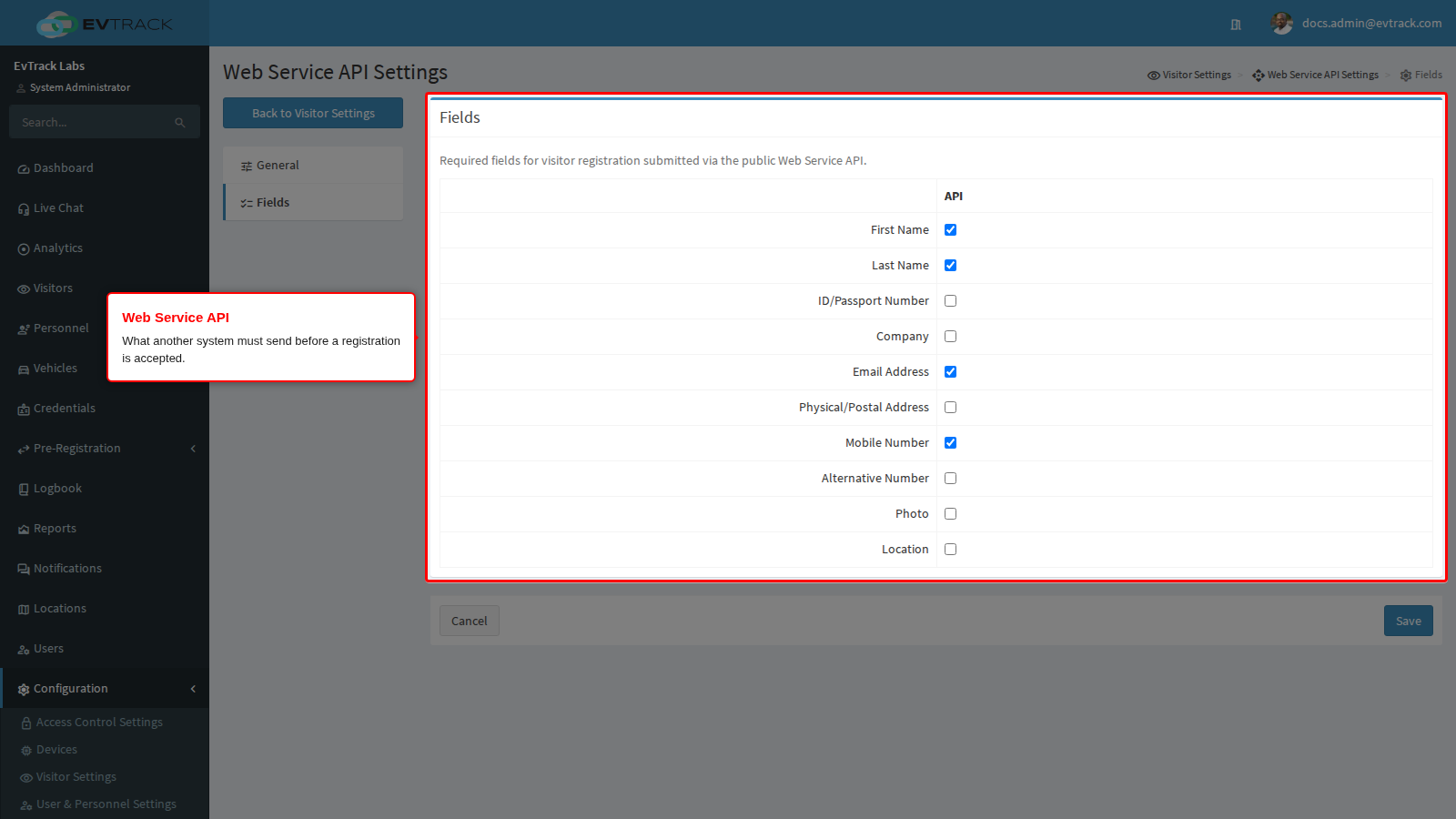Check the ID/Passport Number checkbox
Image resolution: width=1456 pixels, height=819 pixels.
click(x=950, y=301)
